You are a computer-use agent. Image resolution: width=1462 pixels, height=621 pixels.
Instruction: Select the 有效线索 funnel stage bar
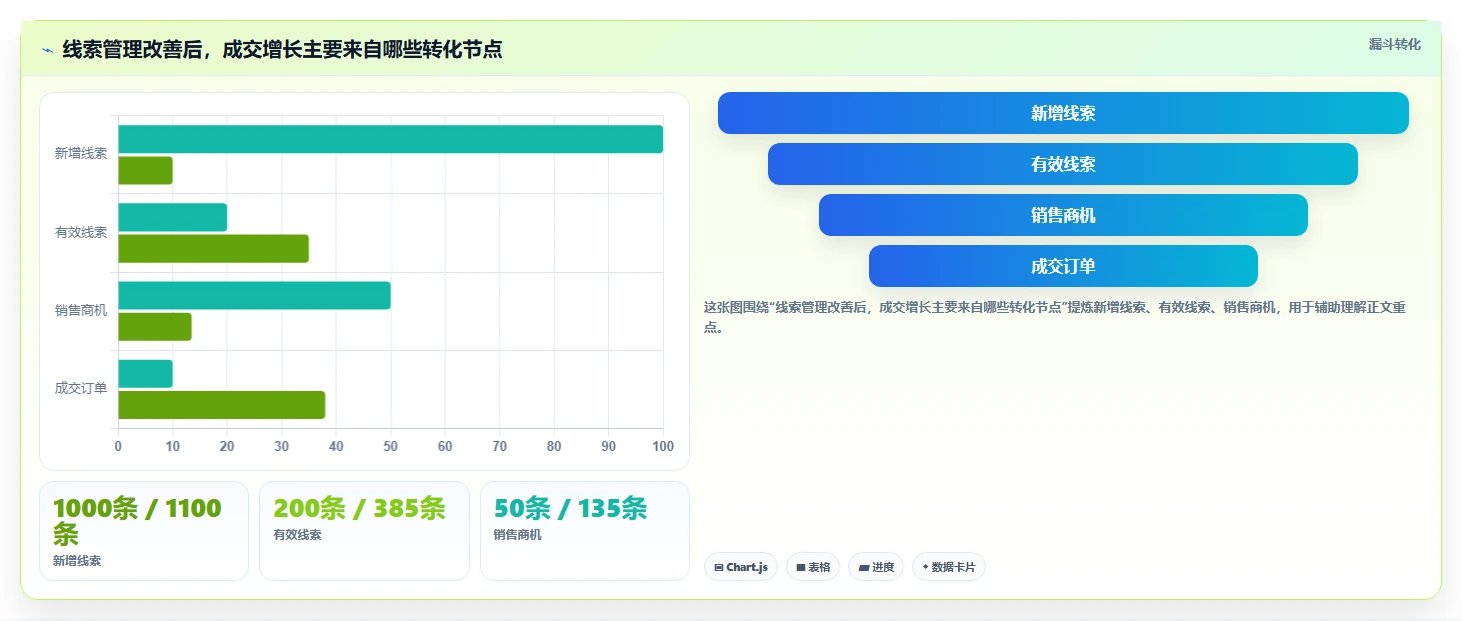pos(1063,164)
